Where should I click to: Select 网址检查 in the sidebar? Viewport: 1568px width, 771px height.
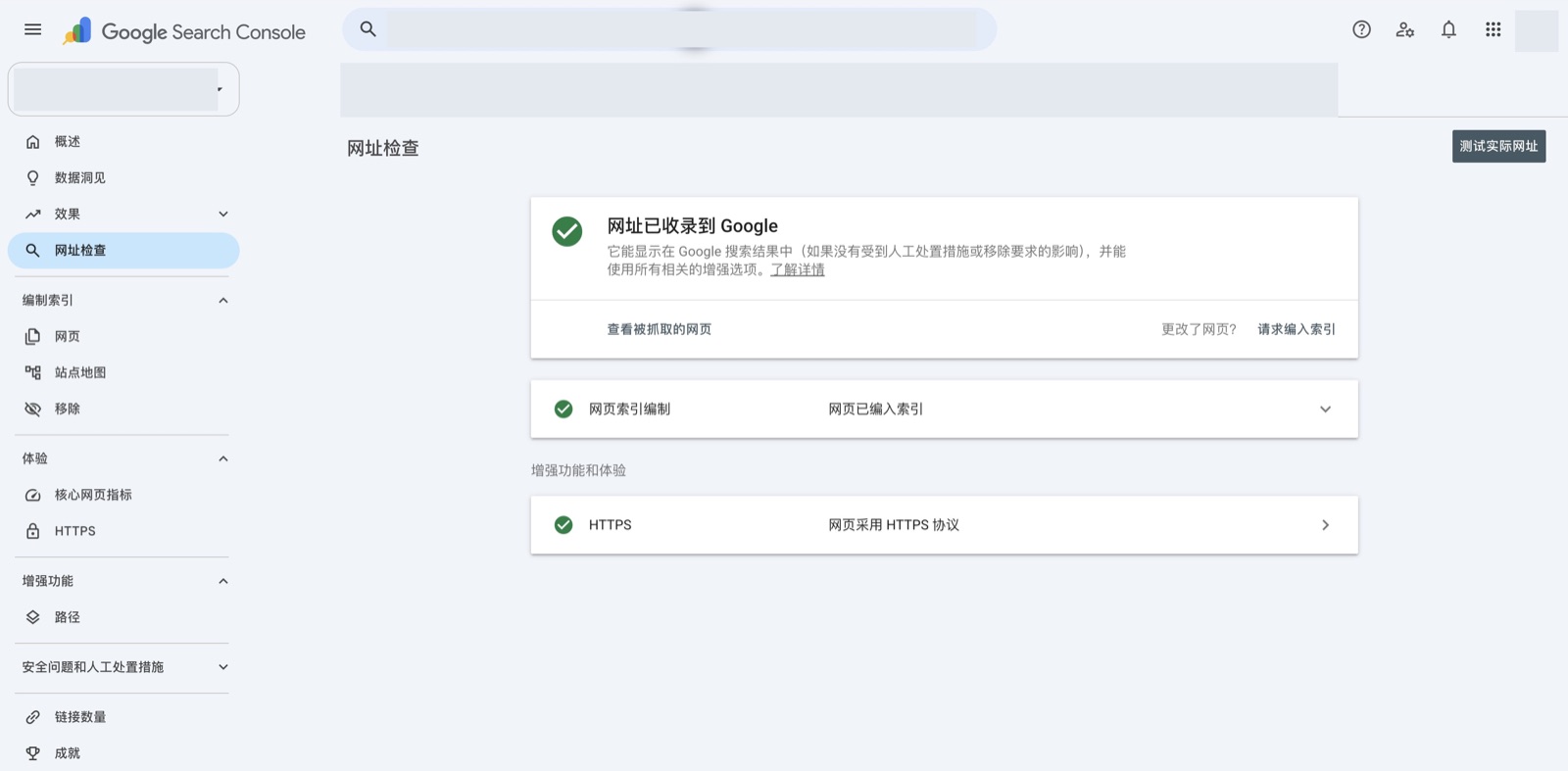pyautogui.click(x=123, y=251)
